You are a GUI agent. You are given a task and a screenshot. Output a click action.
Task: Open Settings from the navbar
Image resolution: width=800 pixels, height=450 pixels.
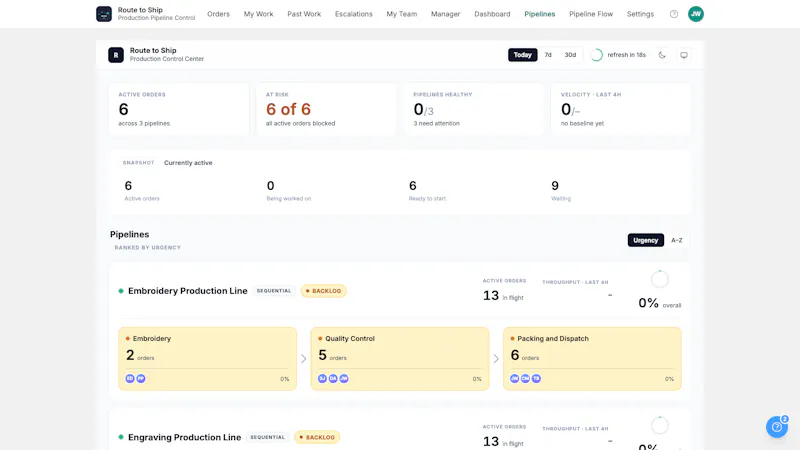[x=640, y=14]
